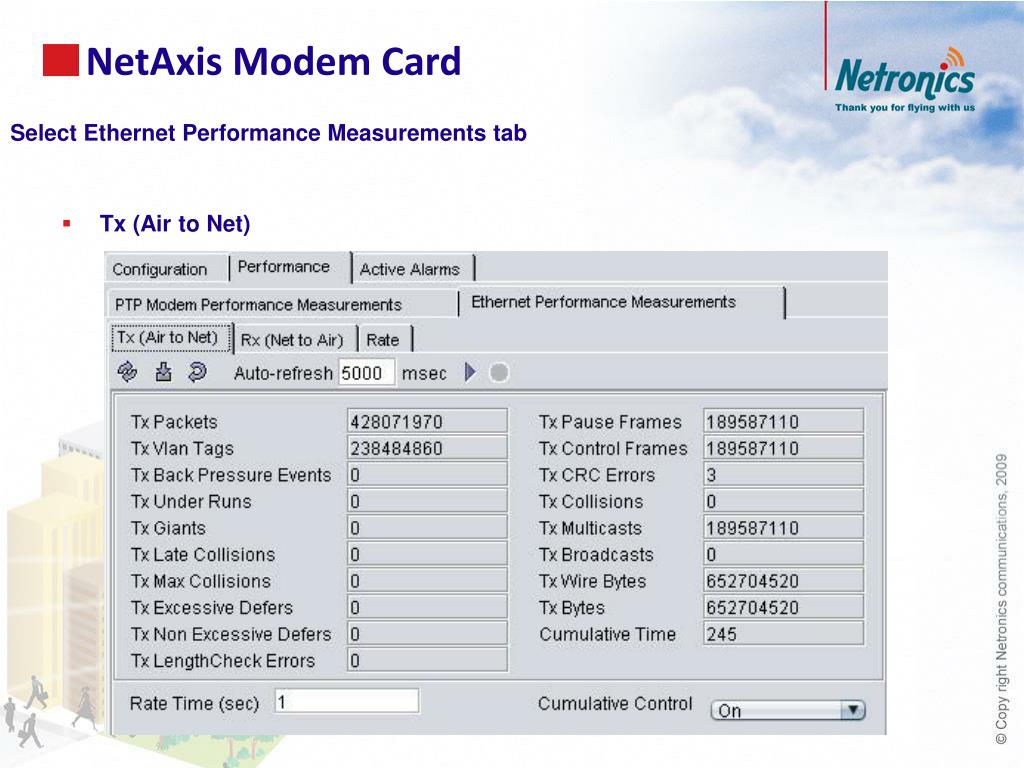The width and height of the screenshot is (1024, 768).
Task: Open the Cumulative Control dropdown
Action: pyautogui.click(x=788, y=710)
